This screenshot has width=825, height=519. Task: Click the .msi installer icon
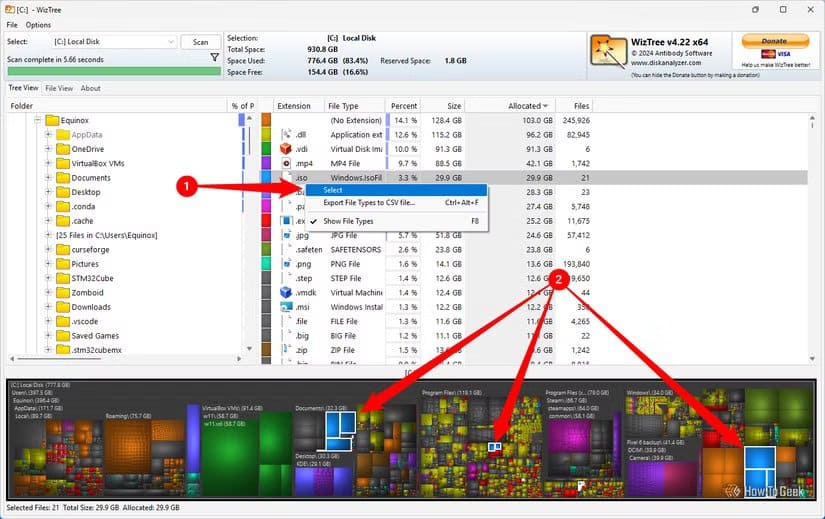coord(286,306)
